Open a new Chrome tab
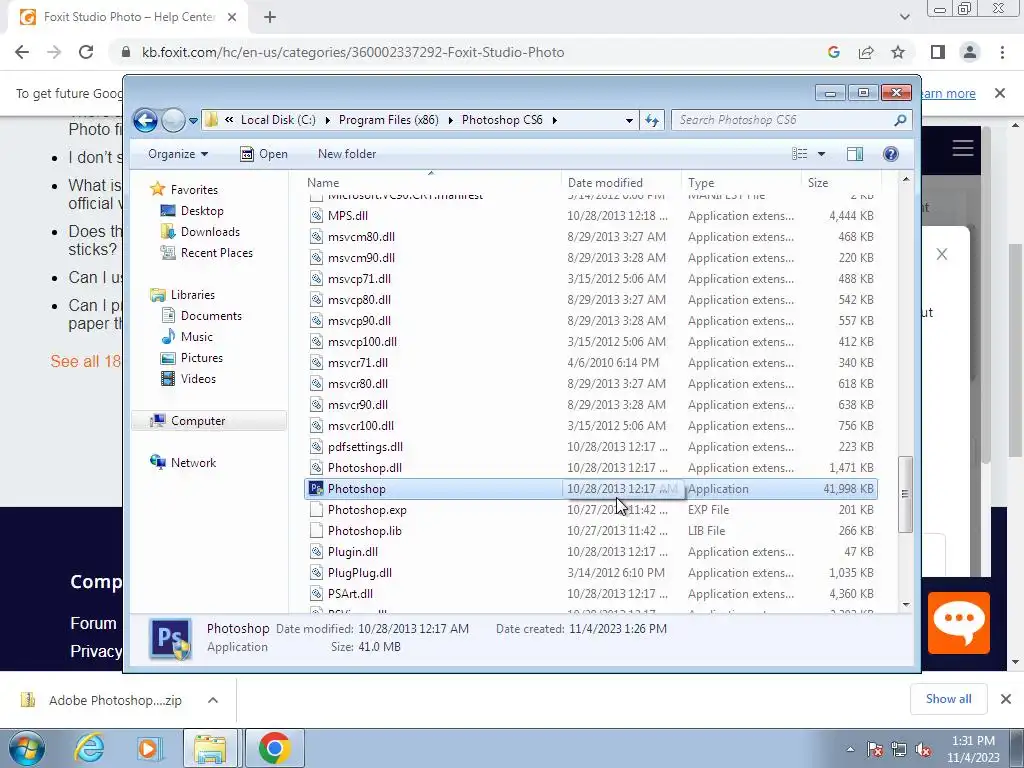Screen dimensions: 1024x768 click(x=270, y=18)
